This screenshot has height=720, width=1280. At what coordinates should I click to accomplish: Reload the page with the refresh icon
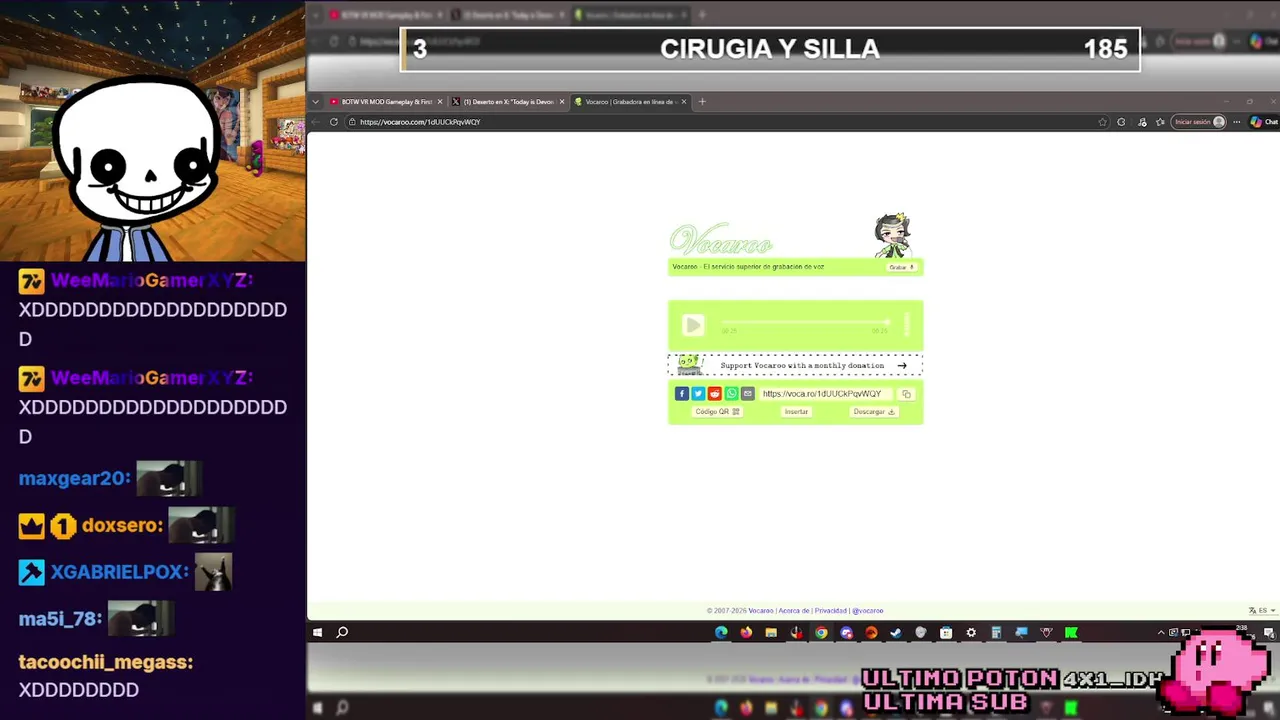click(334, 122)
